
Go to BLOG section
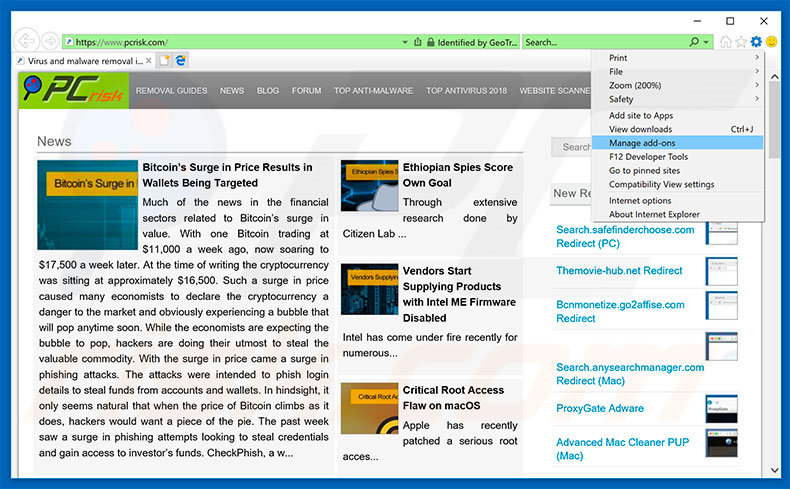pyautogui.click(x=268, y=91)
